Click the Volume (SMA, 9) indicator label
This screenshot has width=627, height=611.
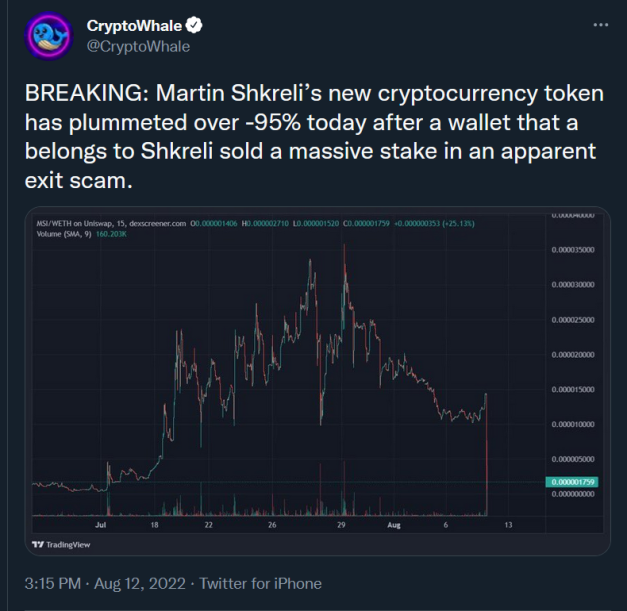pos(64,234)
